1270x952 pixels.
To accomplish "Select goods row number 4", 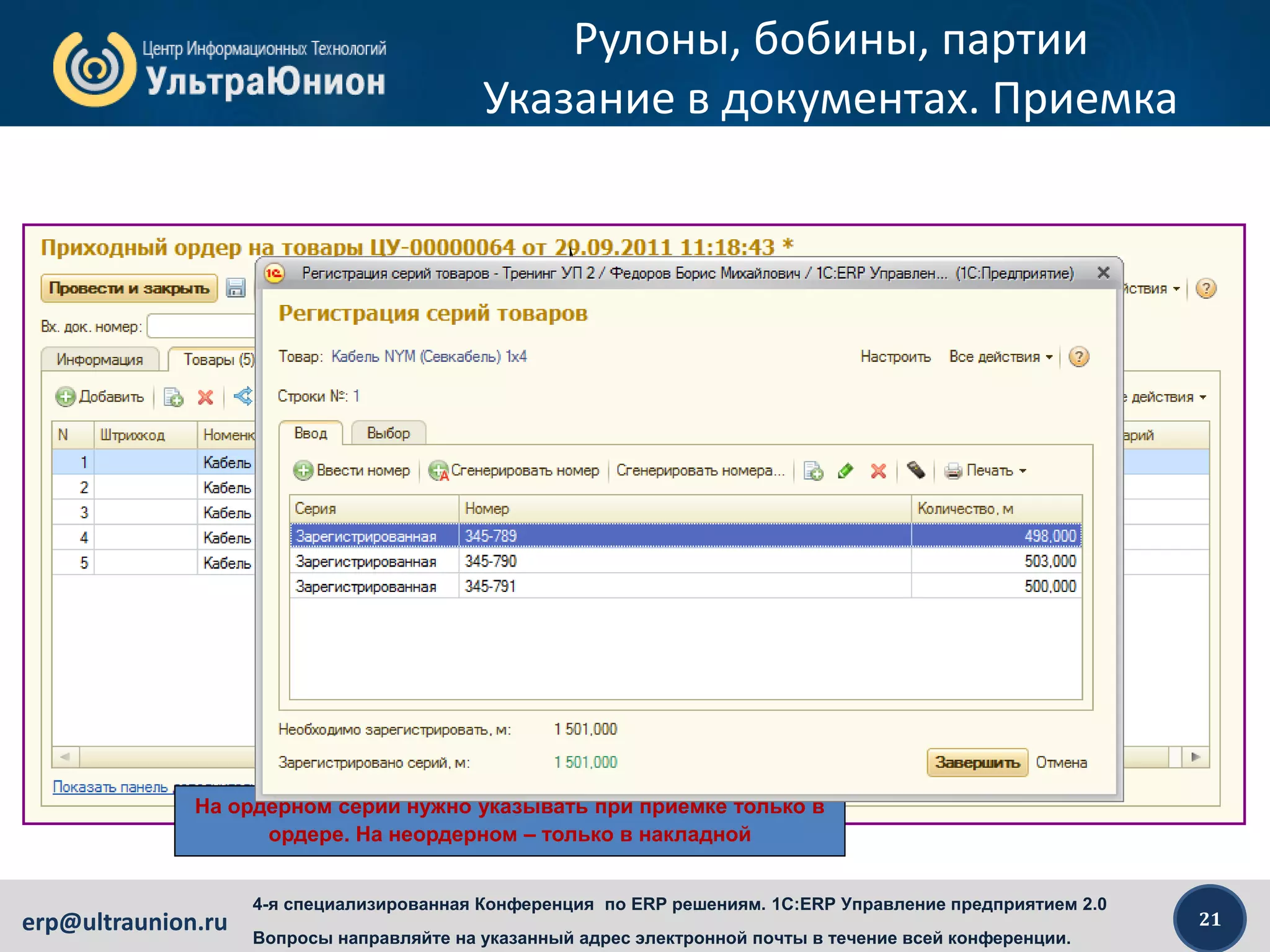I will pos(154,538).
